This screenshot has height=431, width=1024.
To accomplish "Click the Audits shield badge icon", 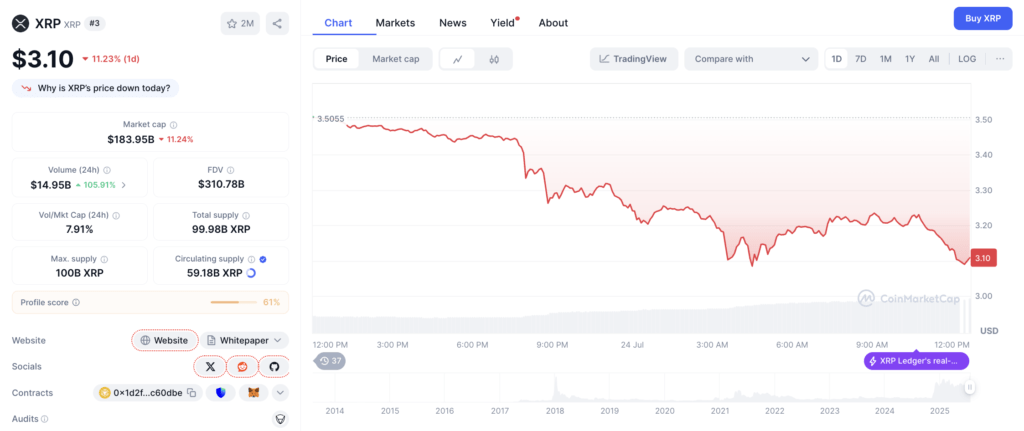I will pos(280,419).
